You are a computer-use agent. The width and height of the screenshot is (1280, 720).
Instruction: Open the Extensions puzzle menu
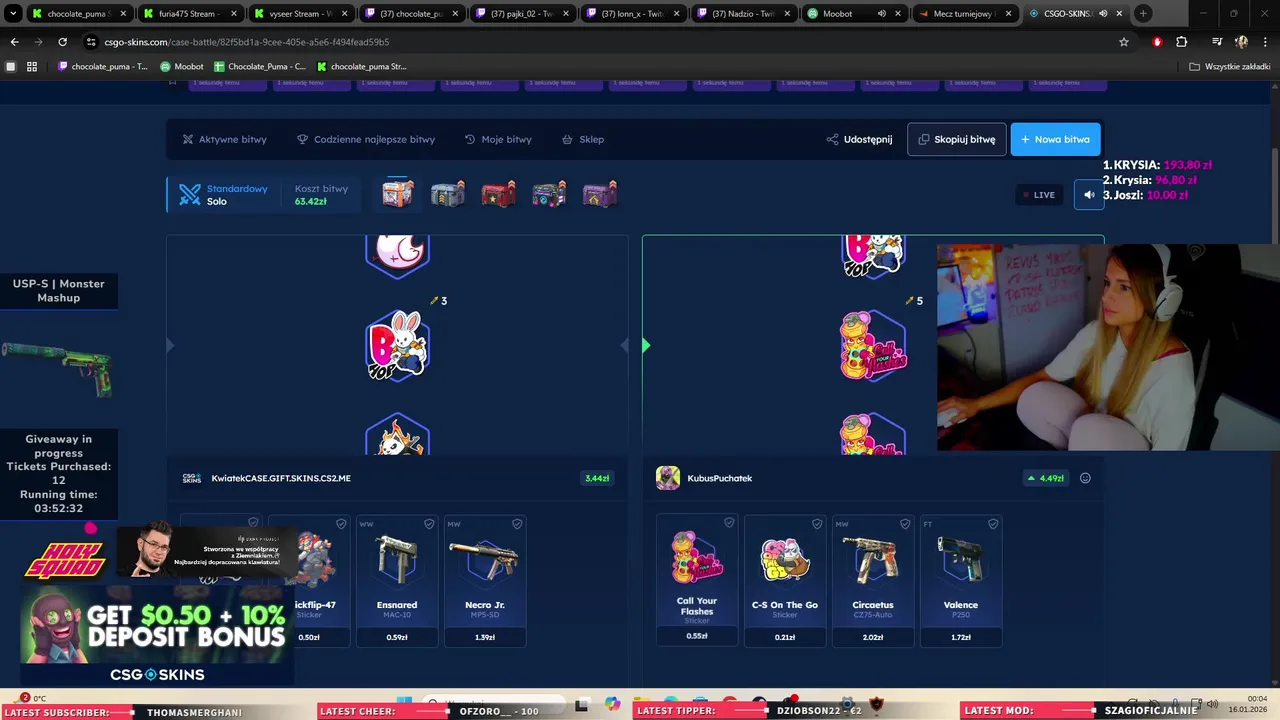coord(1182,42)
